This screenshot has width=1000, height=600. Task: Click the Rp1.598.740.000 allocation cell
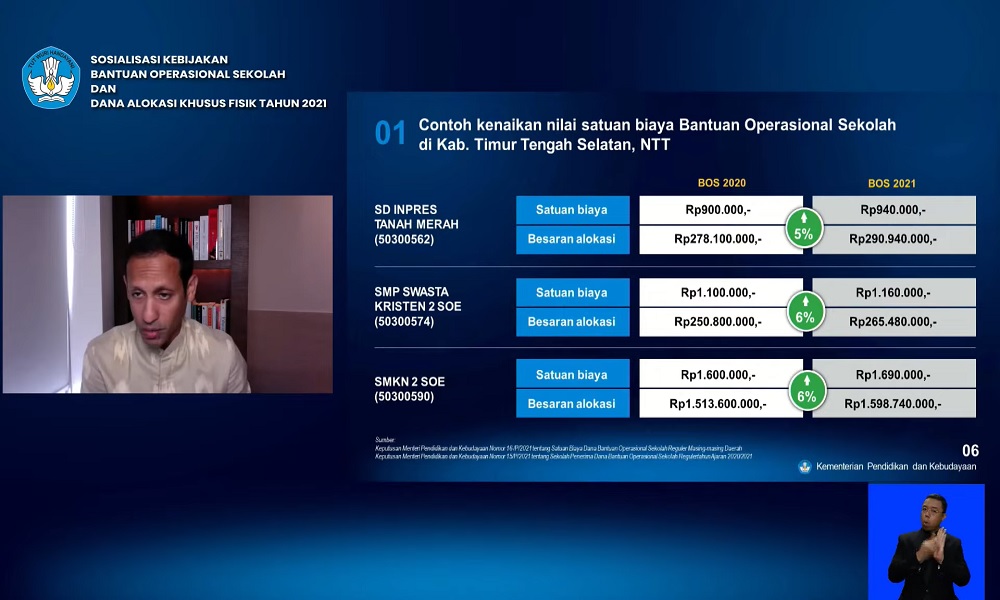point(893,404)
